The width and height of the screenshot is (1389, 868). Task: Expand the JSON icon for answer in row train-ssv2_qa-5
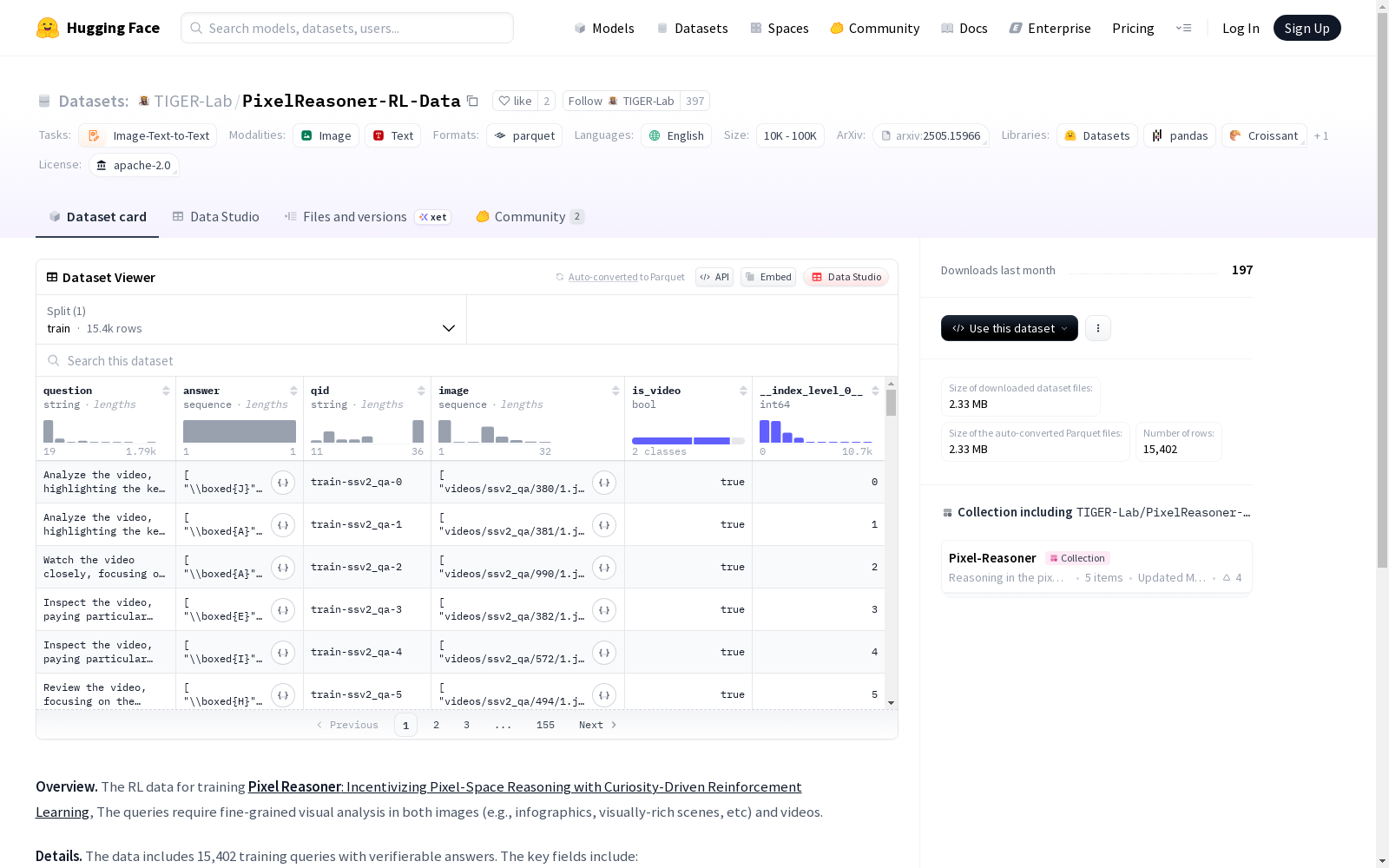click(283, 695)
